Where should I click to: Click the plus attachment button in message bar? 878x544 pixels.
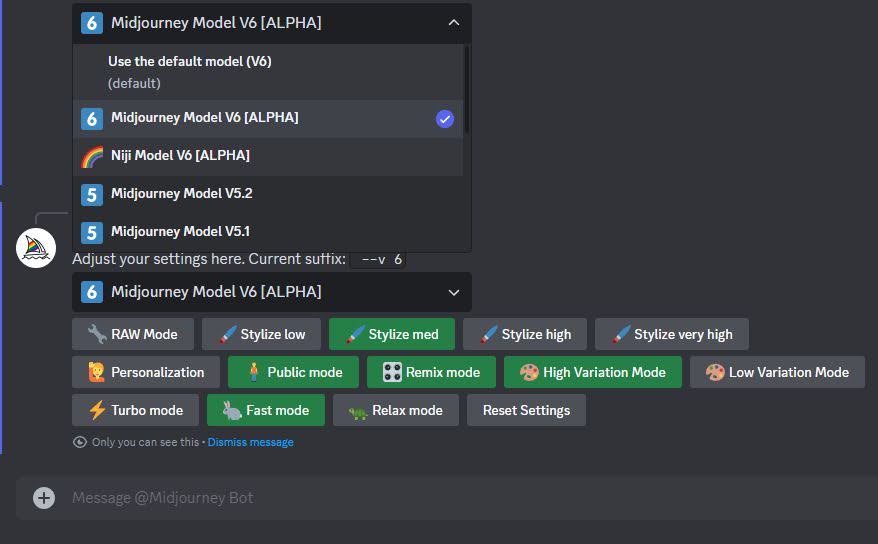pyautogui.click(x=44, y=498)
